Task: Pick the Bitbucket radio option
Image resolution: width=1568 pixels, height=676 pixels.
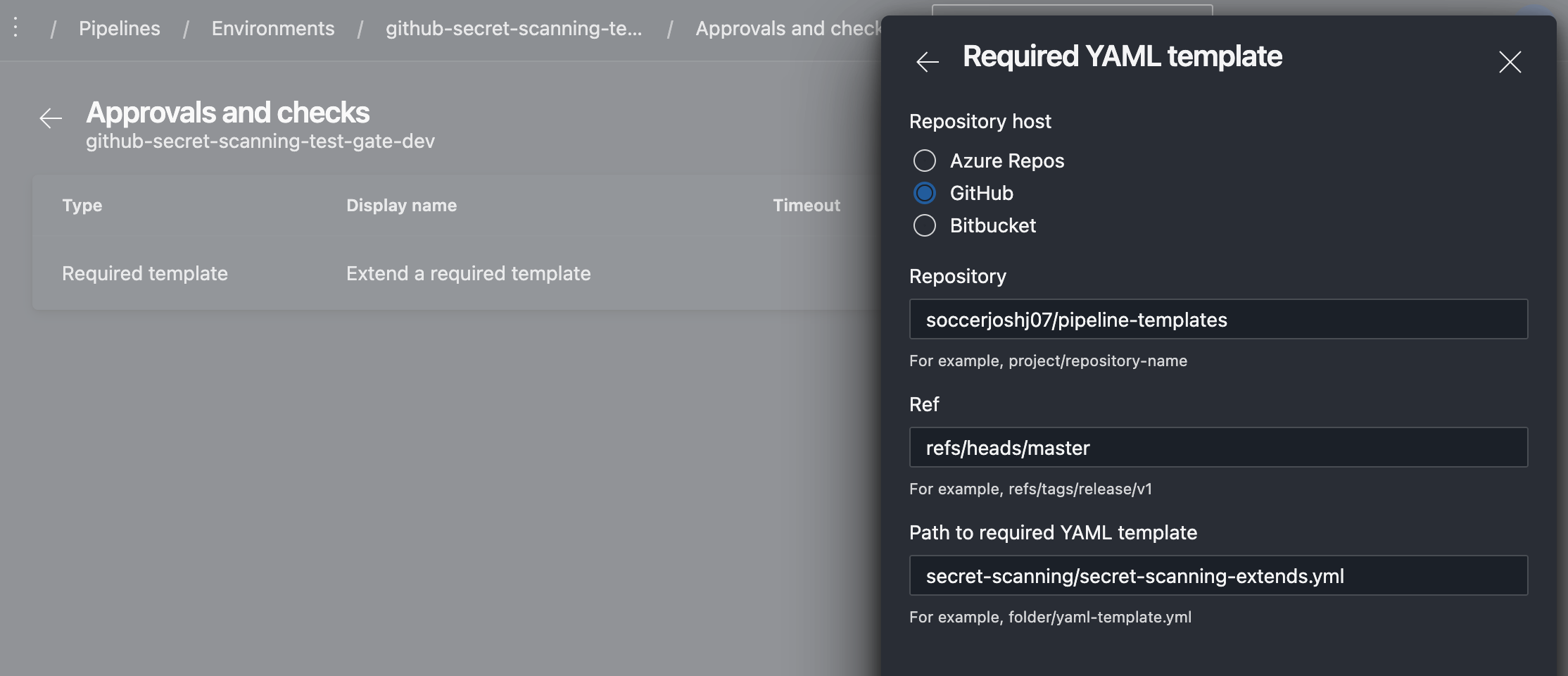Action: (925, 225)
